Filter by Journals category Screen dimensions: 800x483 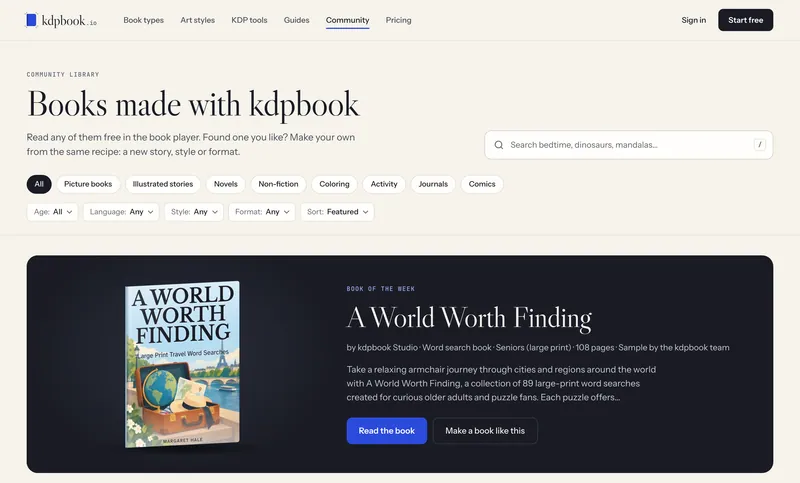click(433, 184)
